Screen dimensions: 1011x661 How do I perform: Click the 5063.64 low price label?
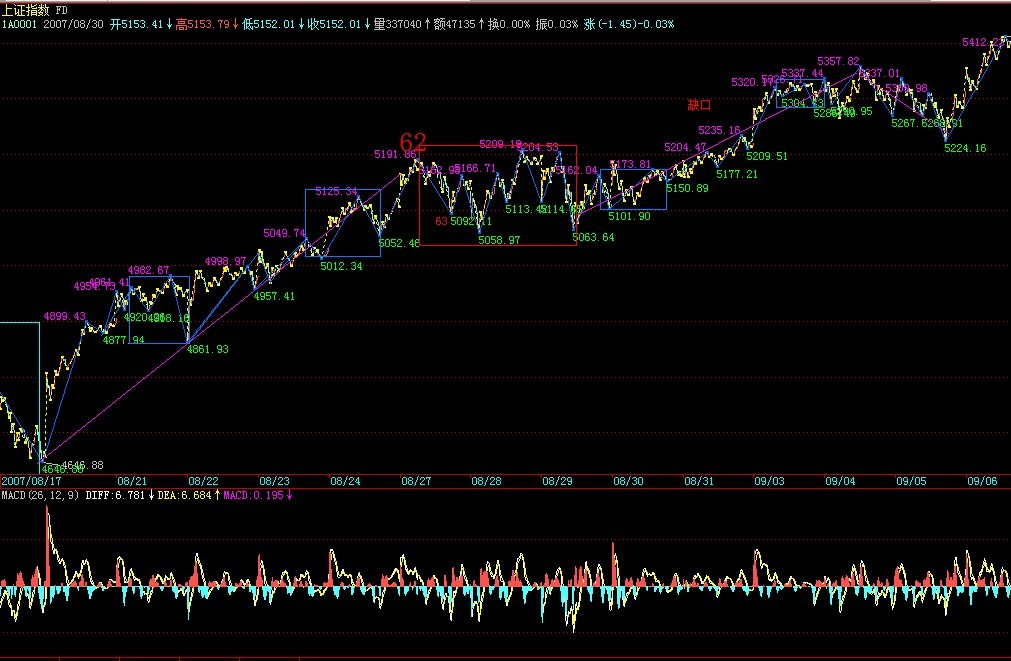coord(594,237)
